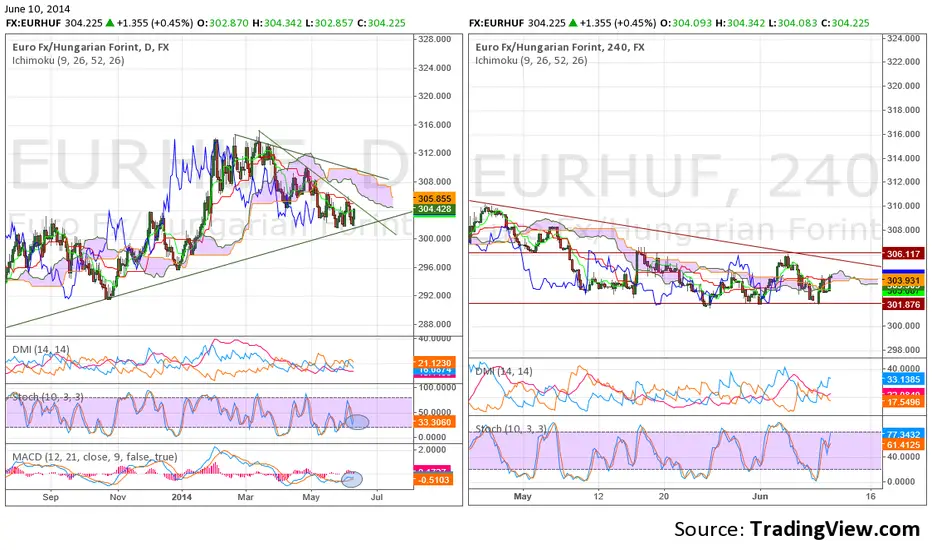The height and width of the screenshot is (550, 932).
Task: Select the MACD (12, 21, close, 9, false, true) label
Action: pyautogui.click(x=95, y=457)
